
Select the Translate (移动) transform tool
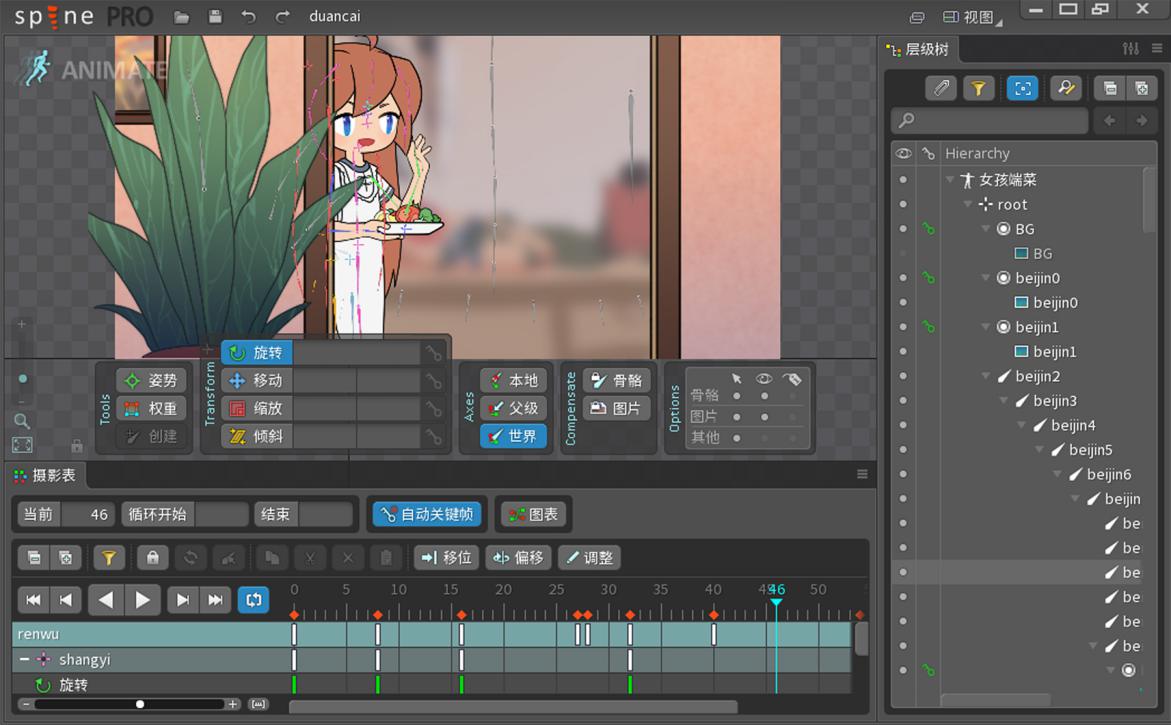(257, 381)
